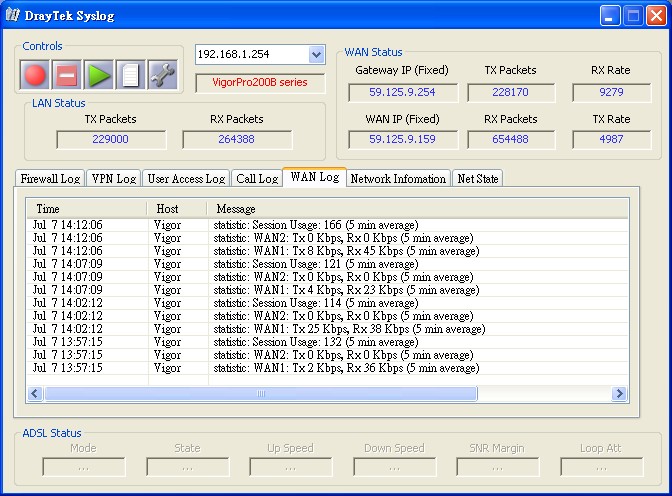This screenshot has height=496, width=672.
Task: Select the Session Usage: 166 log row
Action: [328, 225]
